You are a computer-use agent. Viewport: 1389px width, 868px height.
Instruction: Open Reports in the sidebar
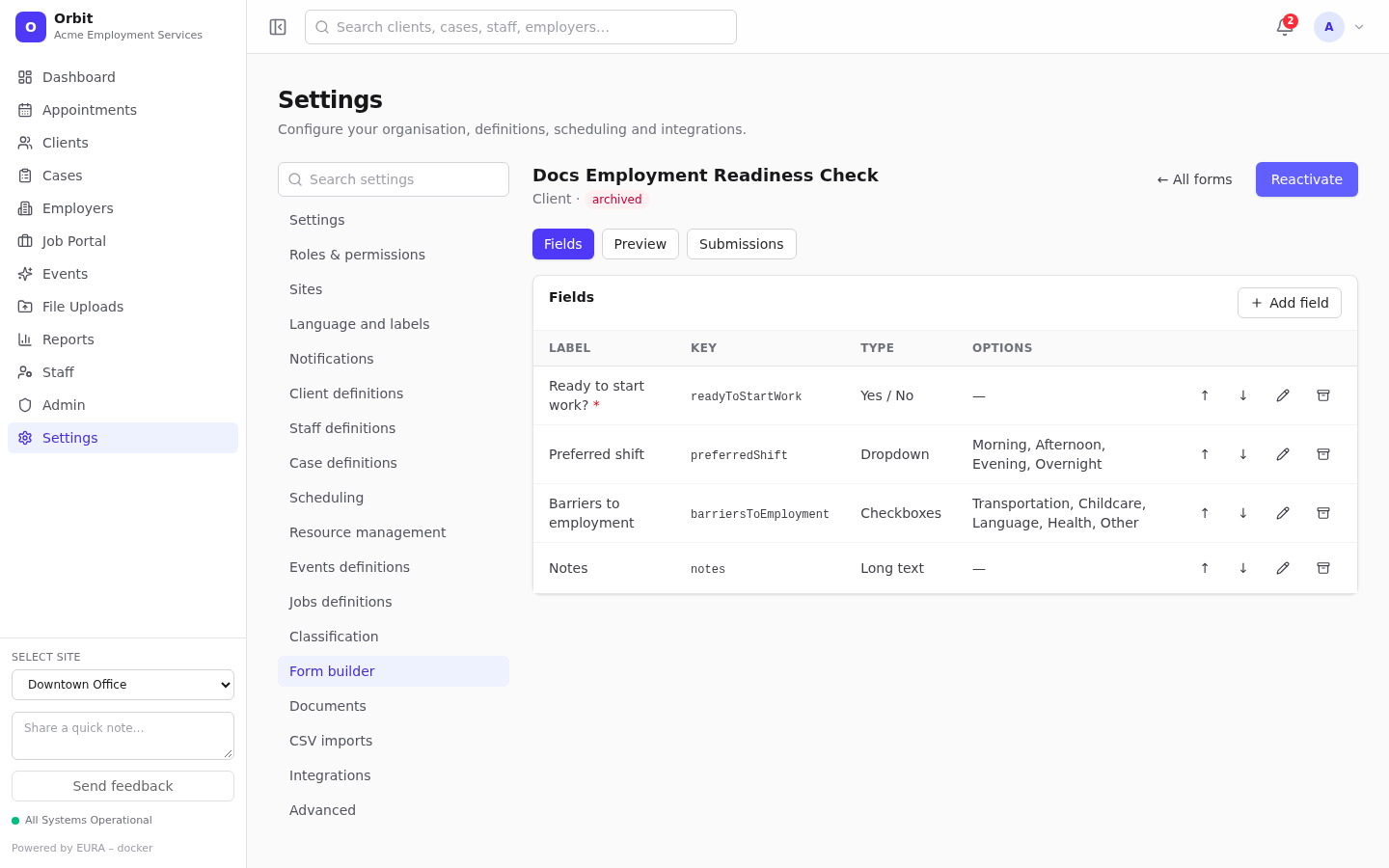pyautogui.click(x=123, y=339)
